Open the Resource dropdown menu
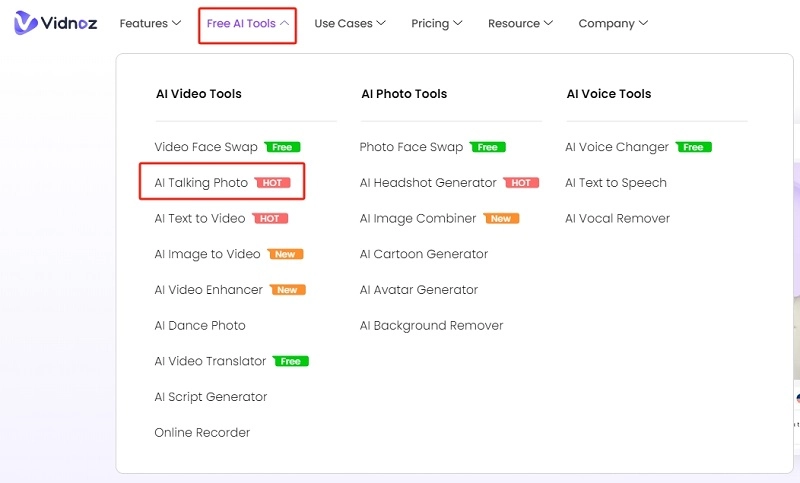The width and height of the screenshot is (800, 483). coord(520,23)
